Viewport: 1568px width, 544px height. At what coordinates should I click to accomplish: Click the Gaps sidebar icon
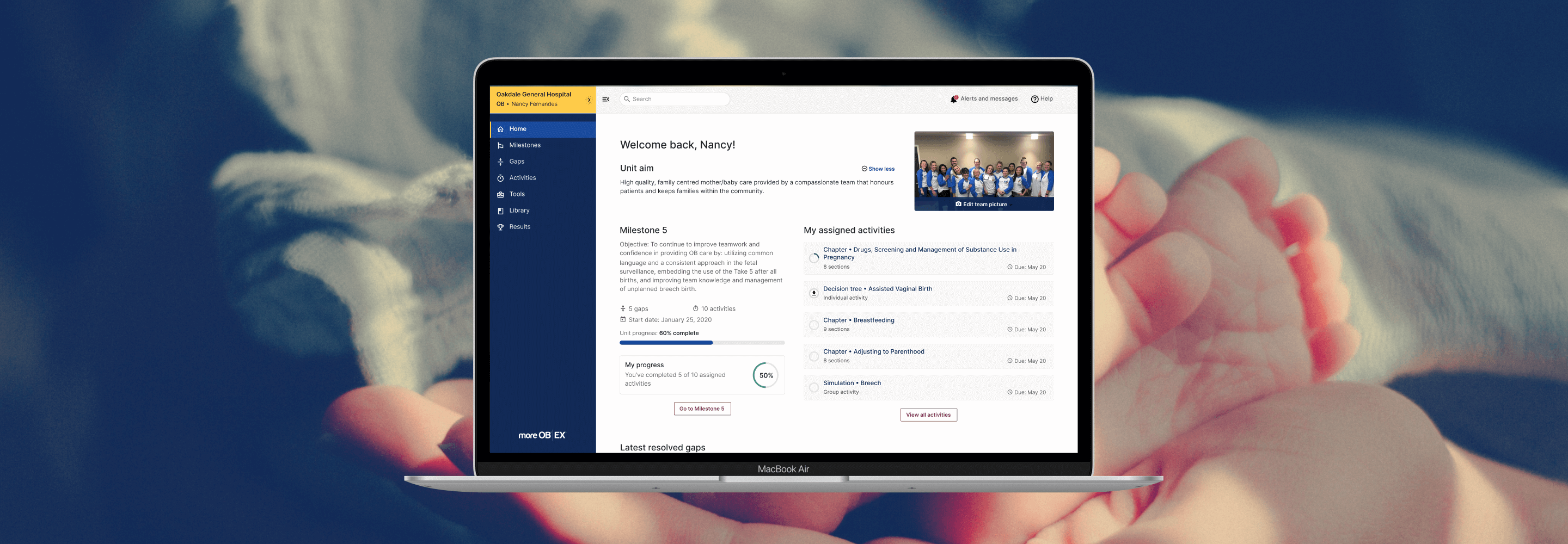point(500,162)
